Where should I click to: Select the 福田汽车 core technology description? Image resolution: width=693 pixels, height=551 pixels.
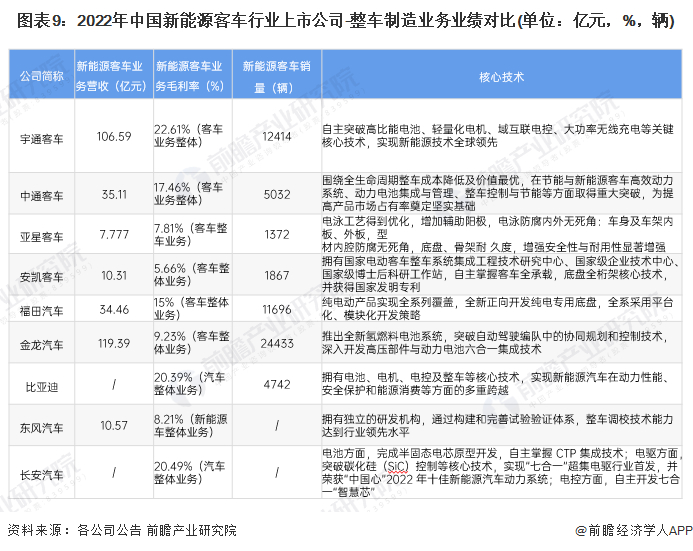(x=498, y=308)
